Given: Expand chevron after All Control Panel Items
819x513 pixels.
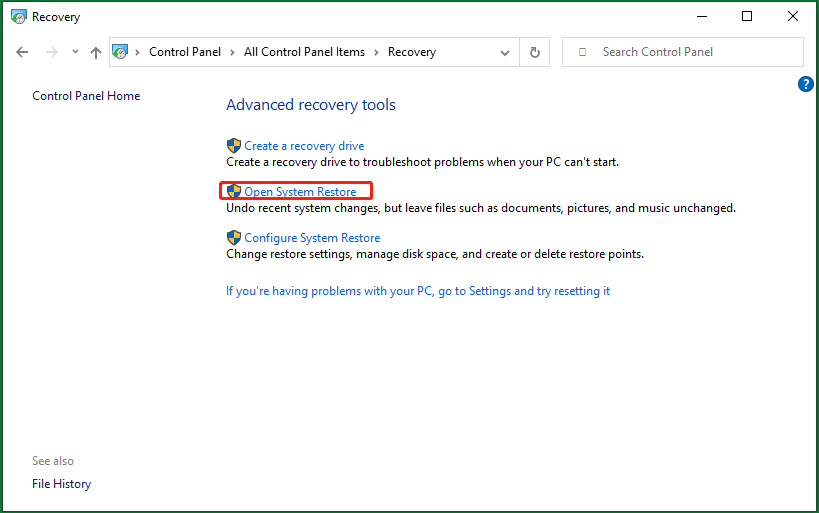Looking at the screenshot, I should tap(376, 52).
